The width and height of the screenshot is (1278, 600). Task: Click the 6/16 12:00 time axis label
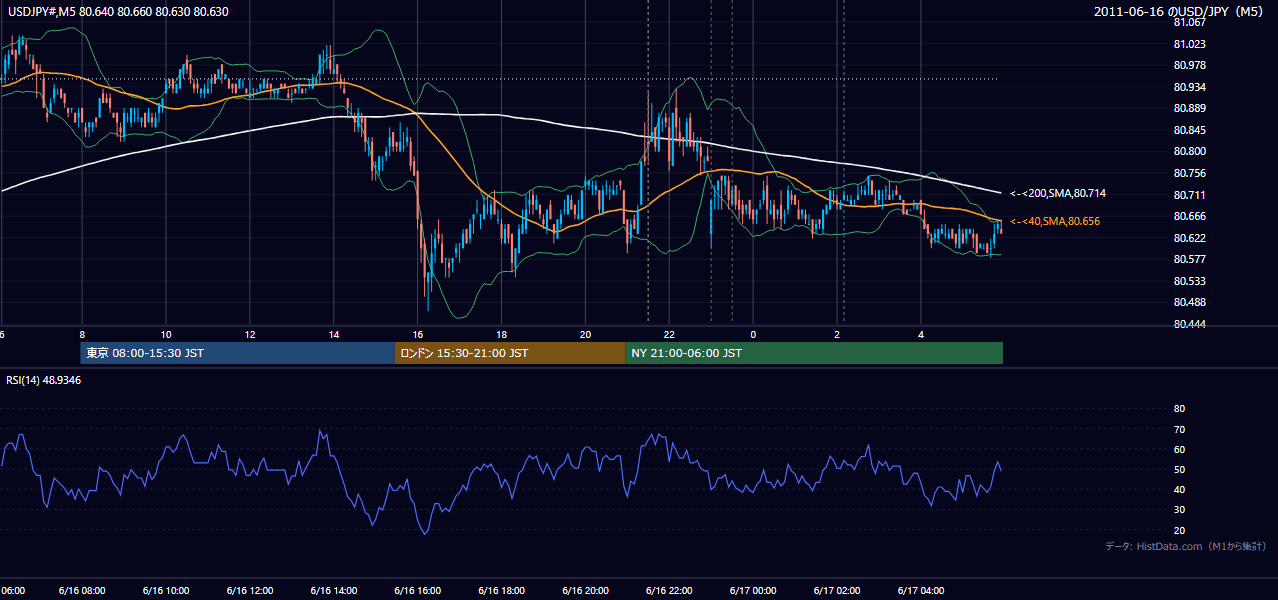pyautogui.click(x=250, y=590)
